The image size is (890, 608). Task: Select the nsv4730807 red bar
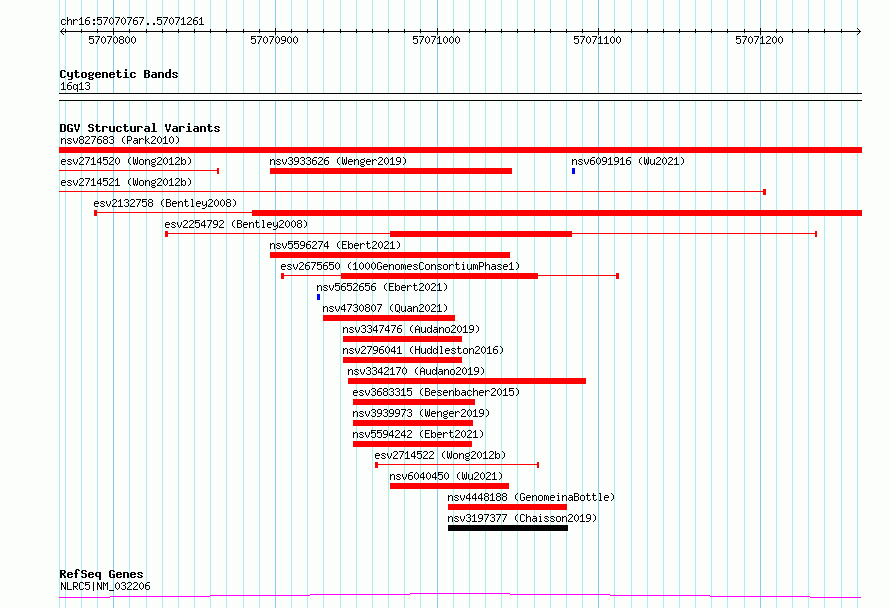389,318
